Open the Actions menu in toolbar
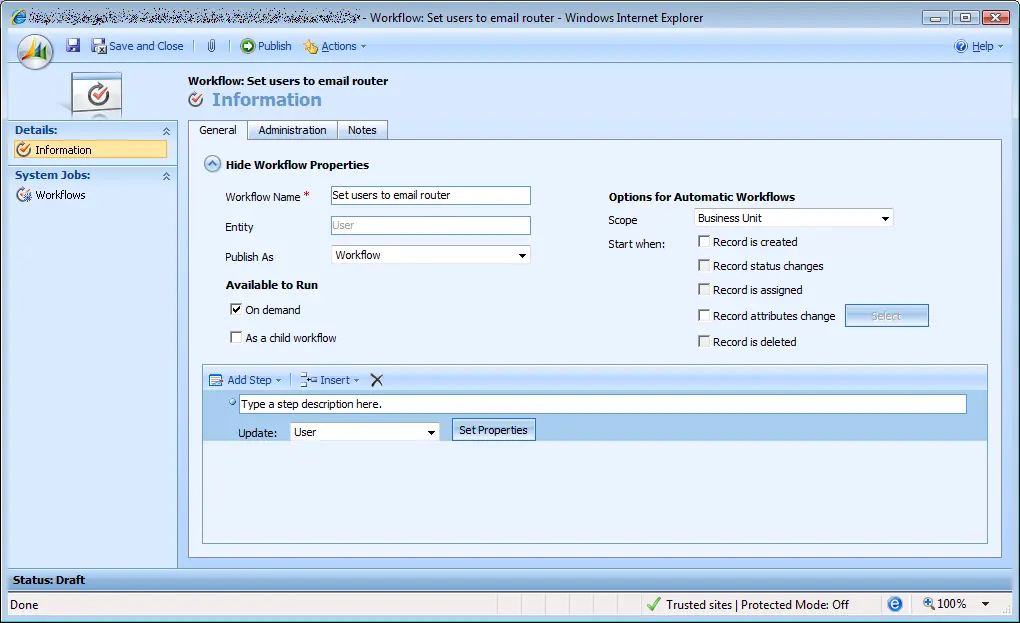The width and height of the screenshot is (1020, 623). [x=335, y=46]
